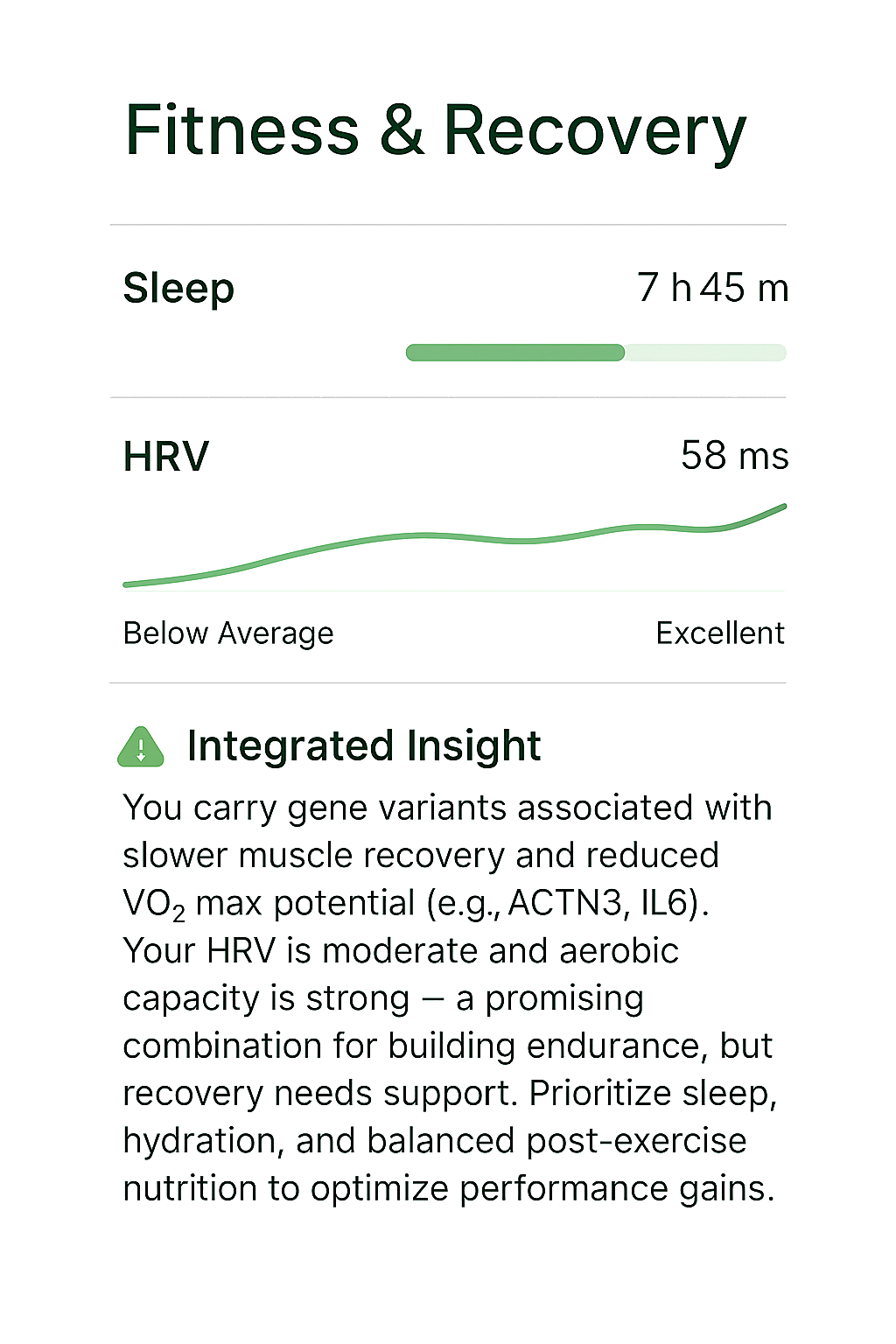Click the left starting point of the HRV line

tap(129, 584)
